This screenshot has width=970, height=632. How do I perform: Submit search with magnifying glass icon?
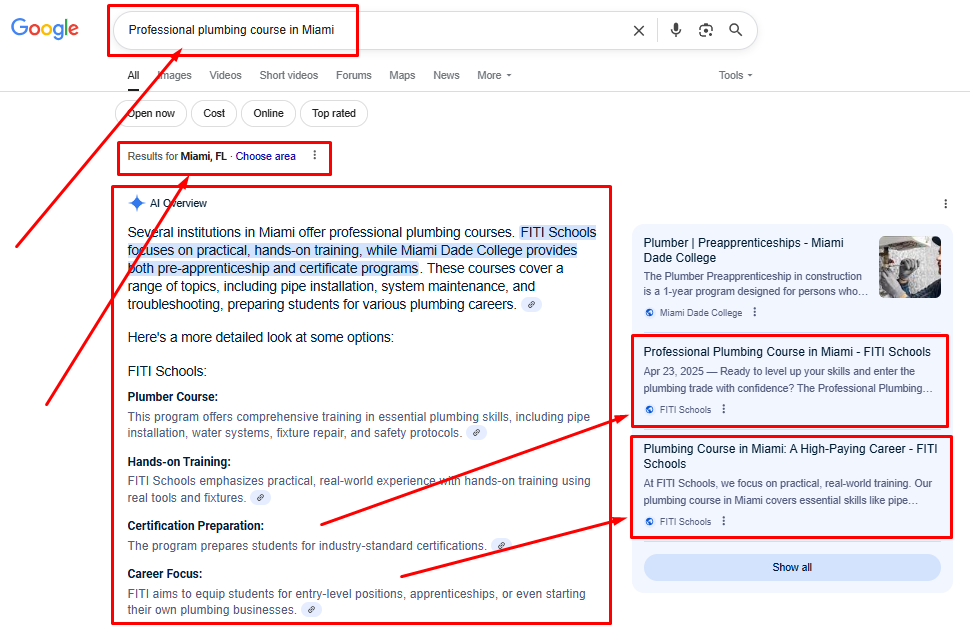point(736,30)
